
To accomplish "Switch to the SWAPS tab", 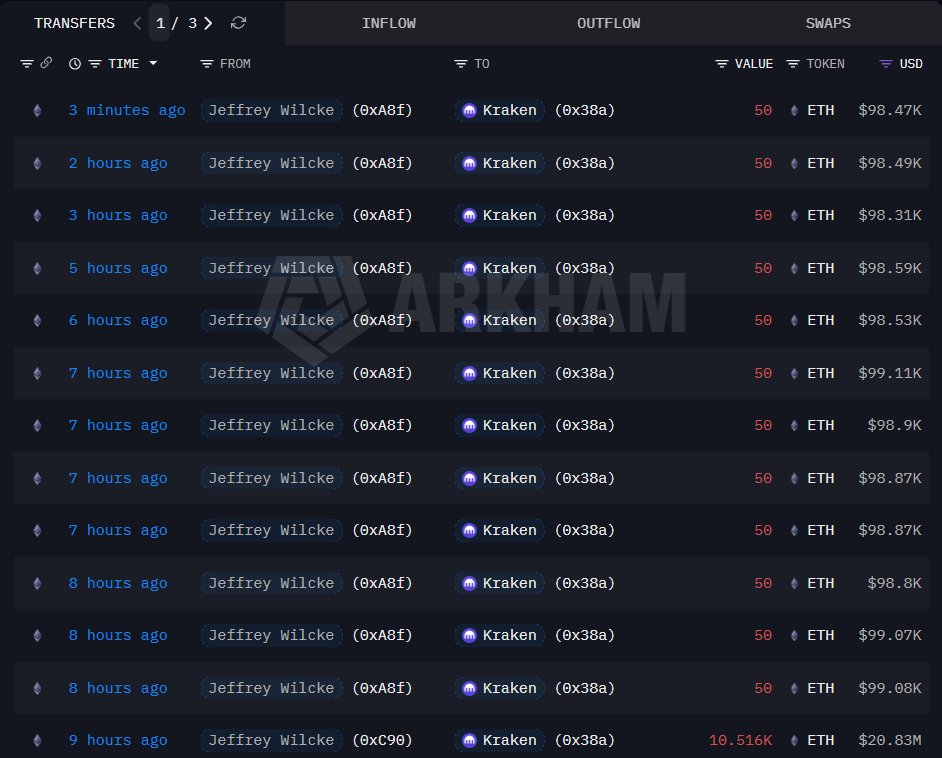I will (x=828, y=23).
